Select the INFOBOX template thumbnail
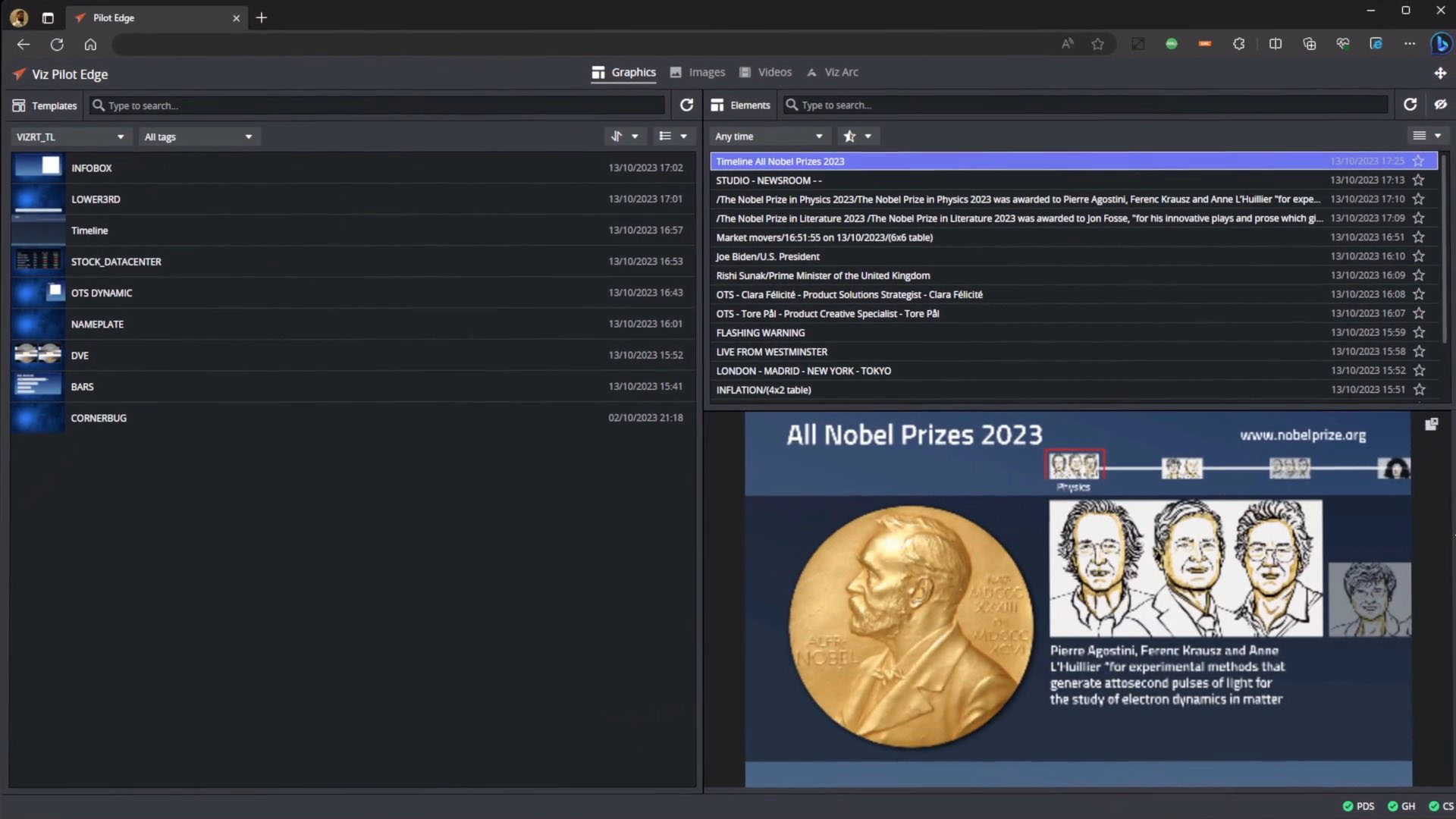 (38, 167)
